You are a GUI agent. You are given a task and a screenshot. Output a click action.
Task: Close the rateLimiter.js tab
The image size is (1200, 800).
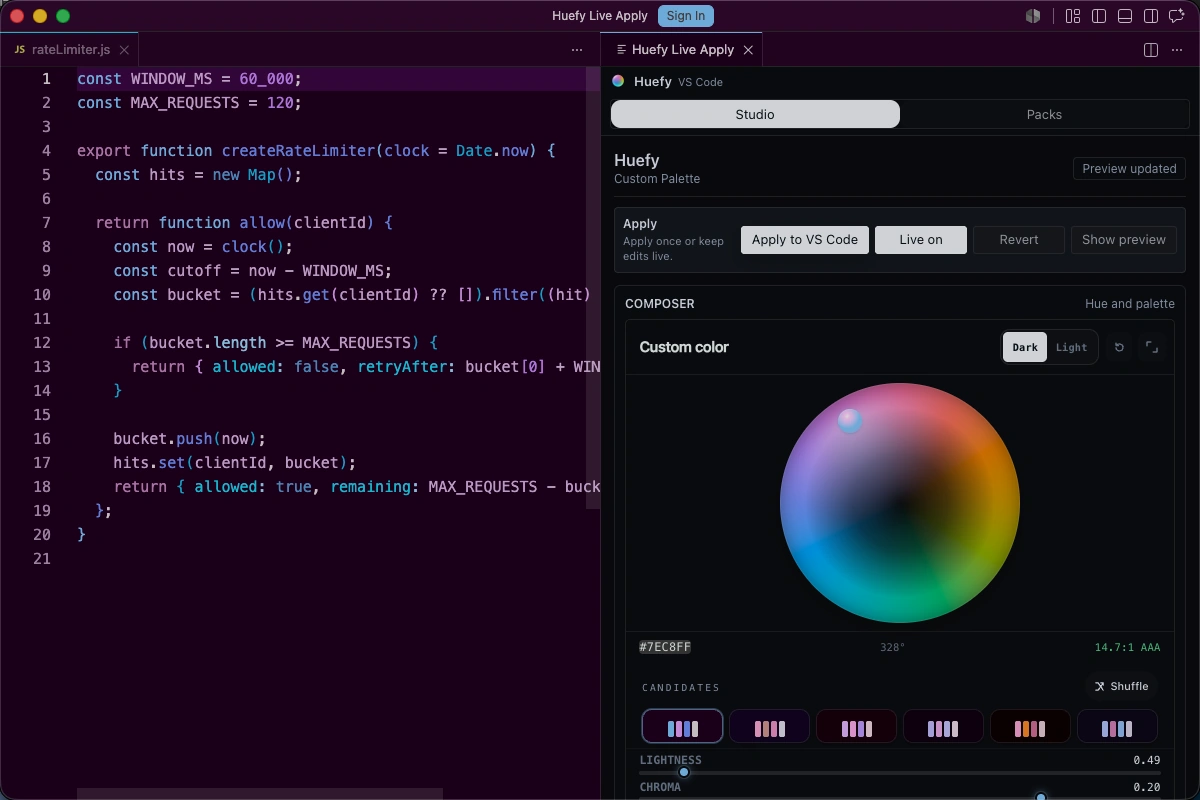click(x=124, y=50)
